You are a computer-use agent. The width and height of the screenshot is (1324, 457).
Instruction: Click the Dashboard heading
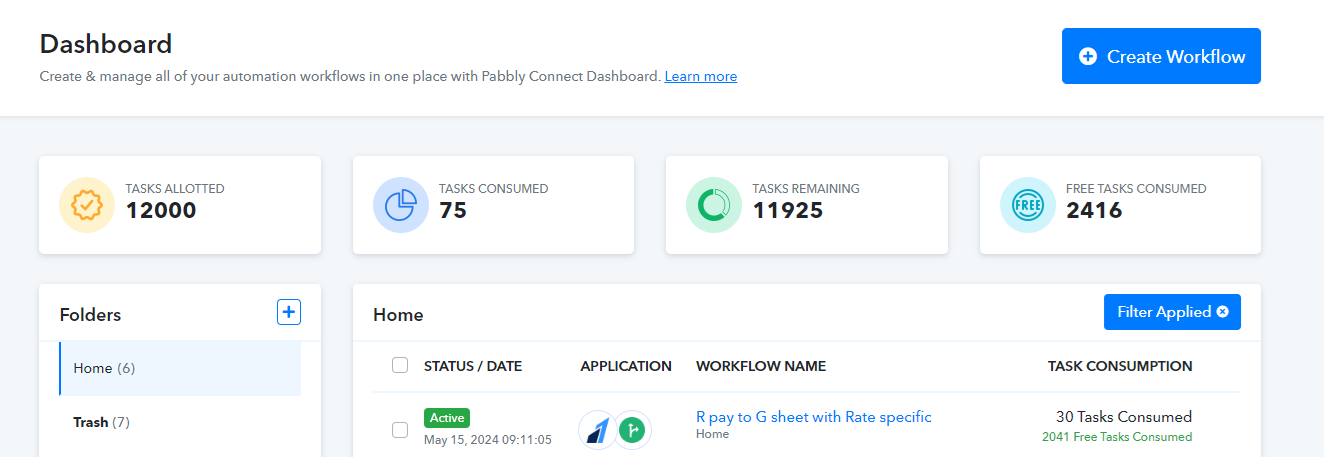(x=106, y=44)
